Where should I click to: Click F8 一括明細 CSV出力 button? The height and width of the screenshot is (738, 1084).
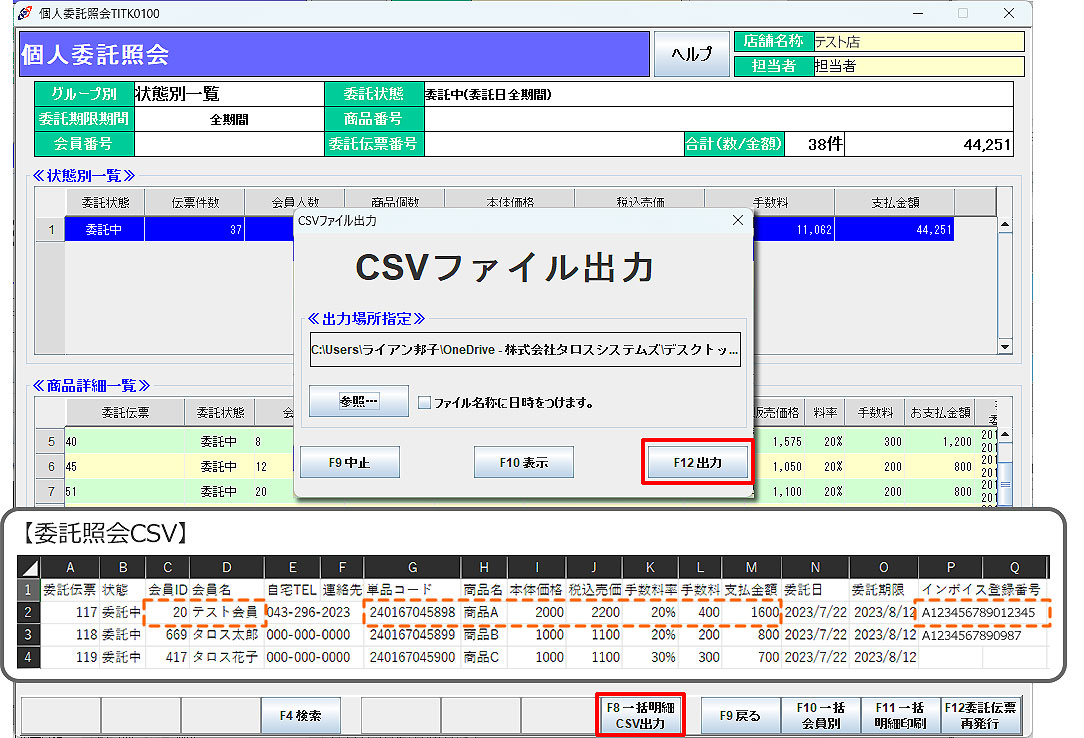[x=640, y=715]
